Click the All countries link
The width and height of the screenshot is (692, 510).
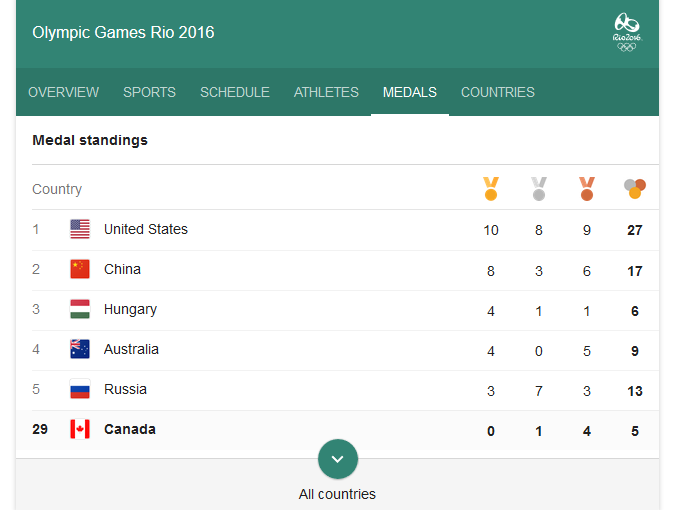338,494
